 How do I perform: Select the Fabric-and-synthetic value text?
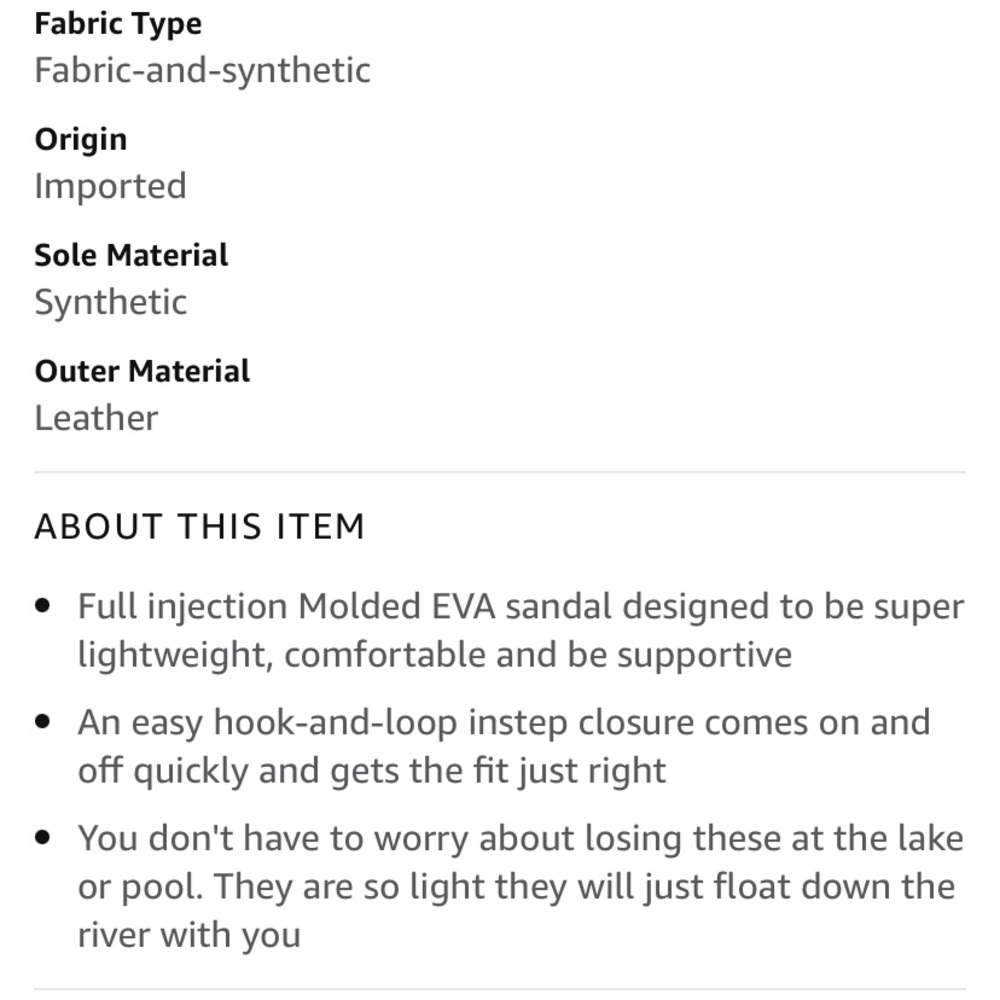click(202, 70)
